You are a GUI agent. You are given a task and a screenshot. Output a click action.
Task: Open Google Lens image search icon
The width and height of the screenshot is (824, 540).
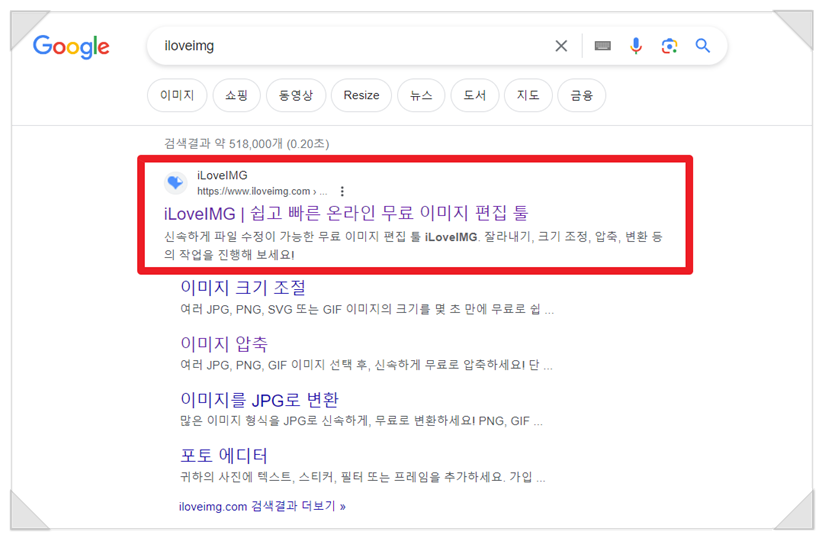(x=669, y=46)
